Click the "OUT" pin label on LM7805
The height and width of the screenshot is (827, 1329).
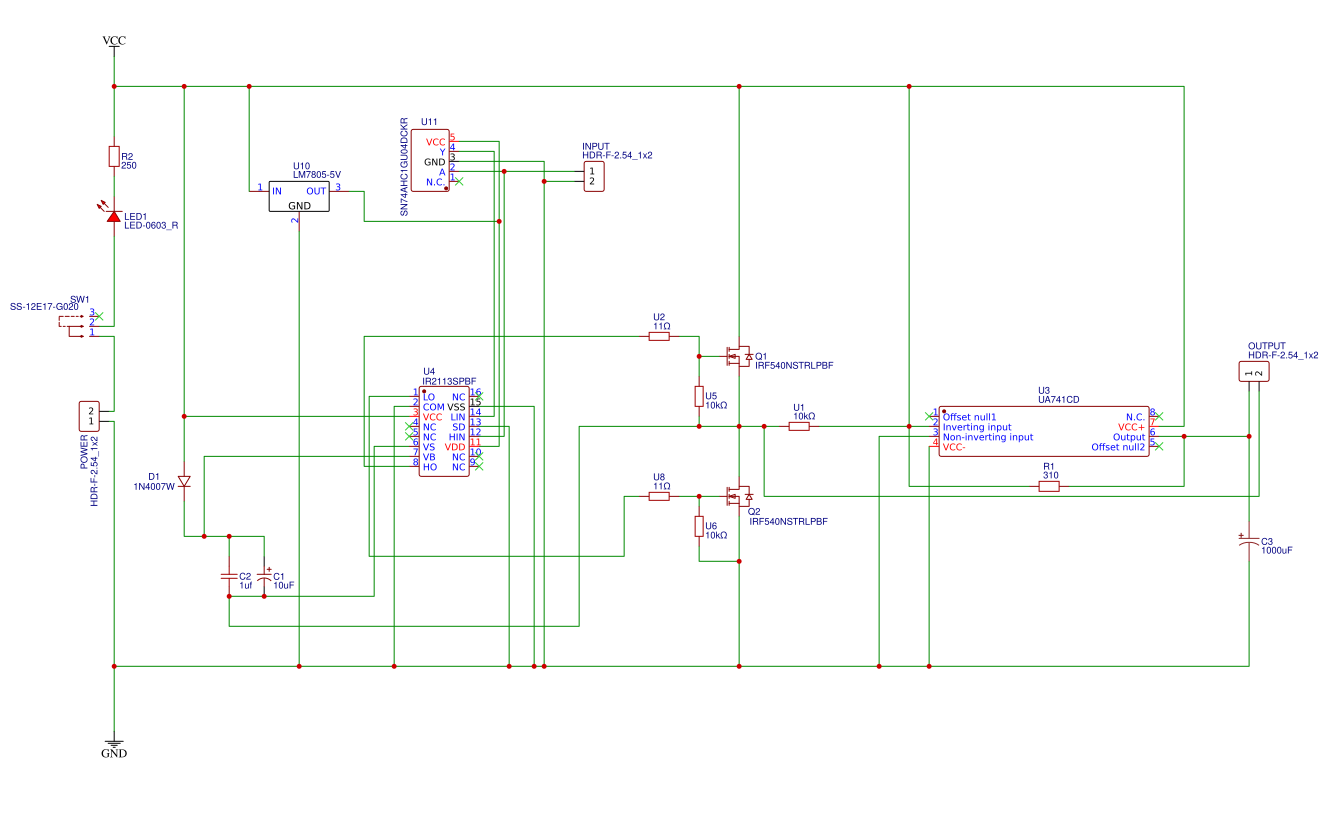(x=316, y=191)
